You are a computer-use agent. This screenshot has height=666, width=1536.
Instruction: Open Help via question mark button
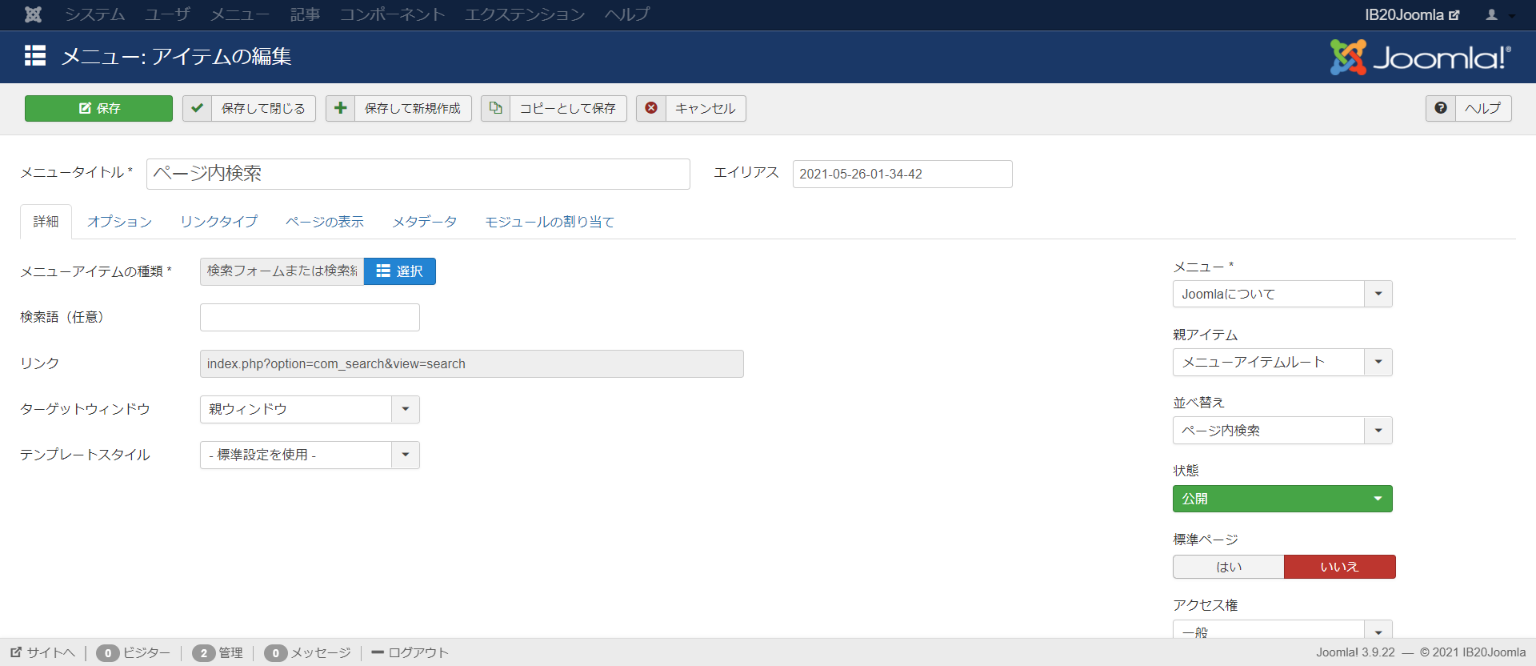tap(1468, 108)
